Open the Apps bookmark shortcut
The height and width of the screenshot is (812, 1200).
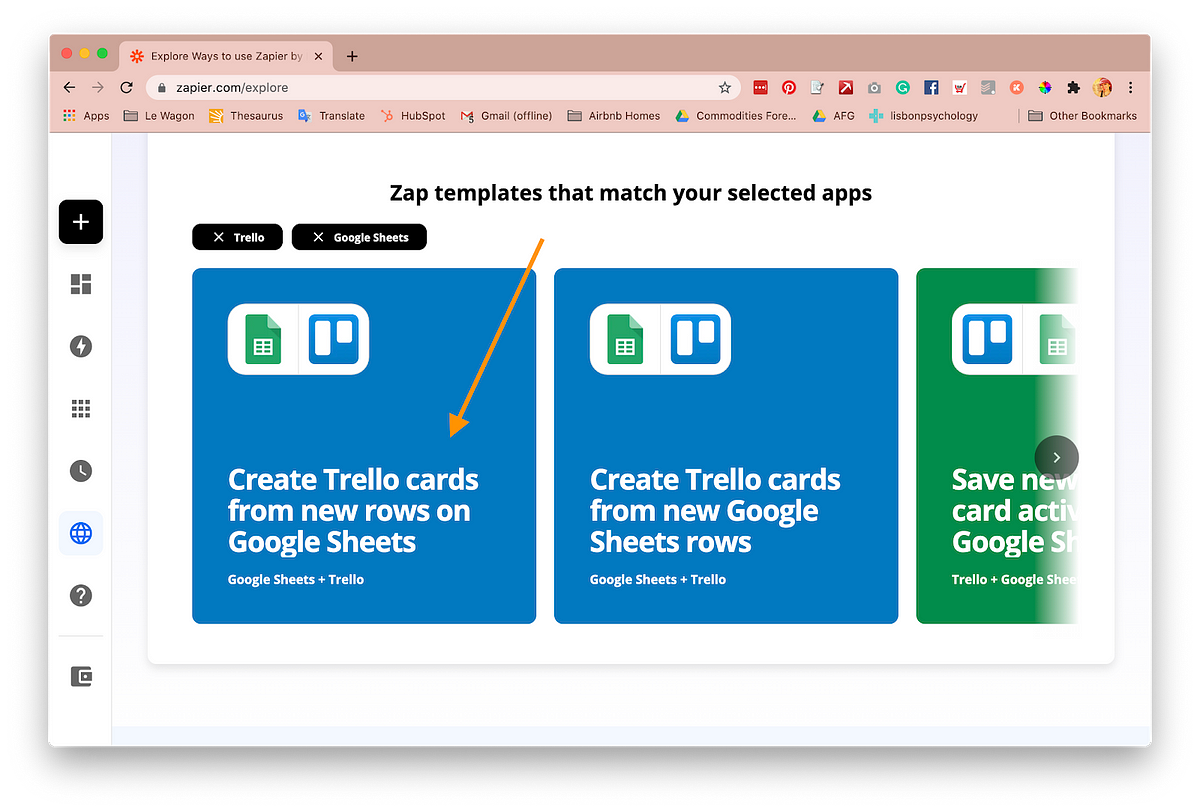[x=86, y=116]
